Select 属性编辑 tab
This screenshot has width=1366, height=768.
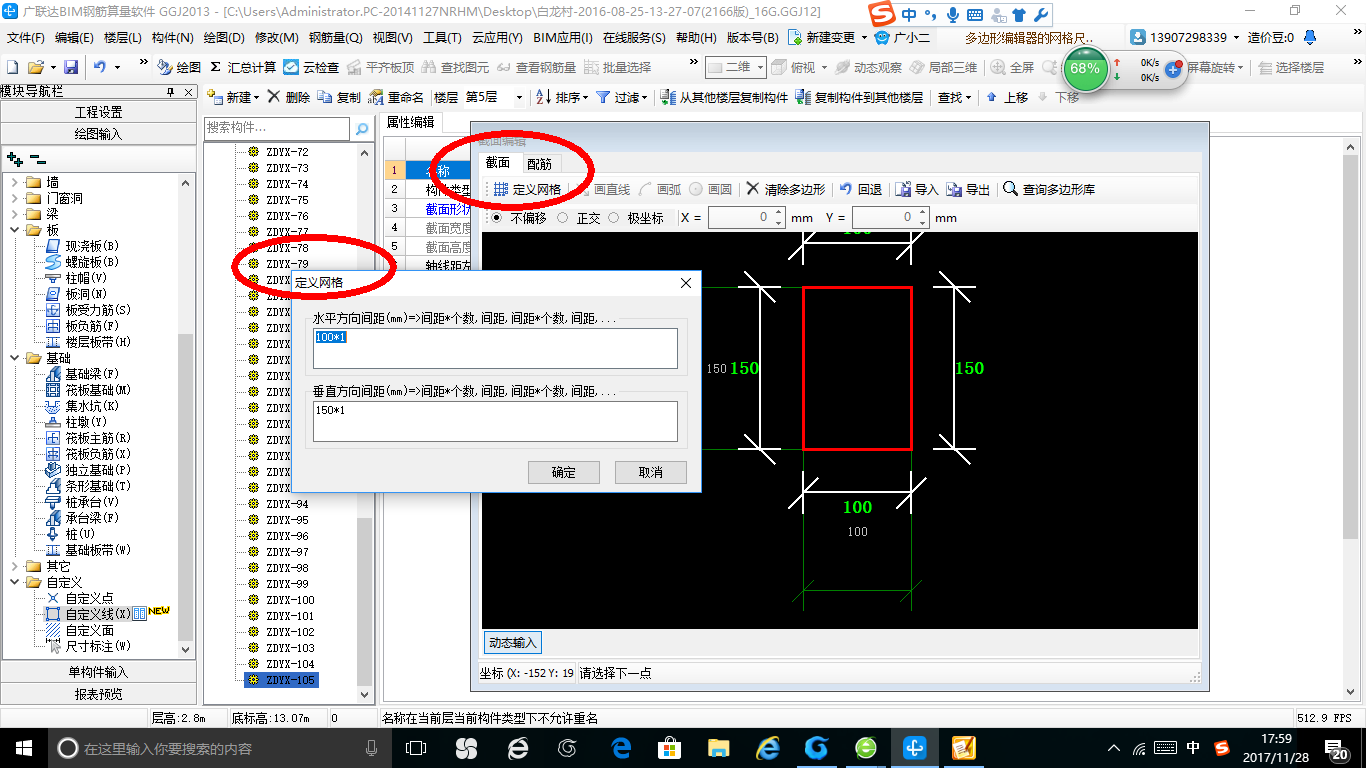click(x=411, y=122)
